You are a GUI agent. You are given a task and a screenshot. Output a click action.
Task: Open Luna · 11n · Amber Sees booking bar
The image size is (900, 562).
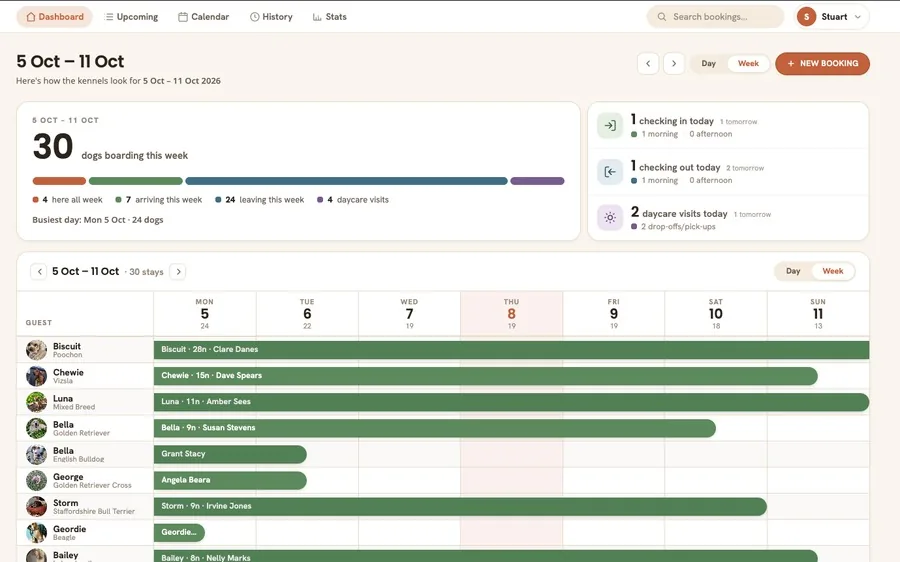point(511,402)
